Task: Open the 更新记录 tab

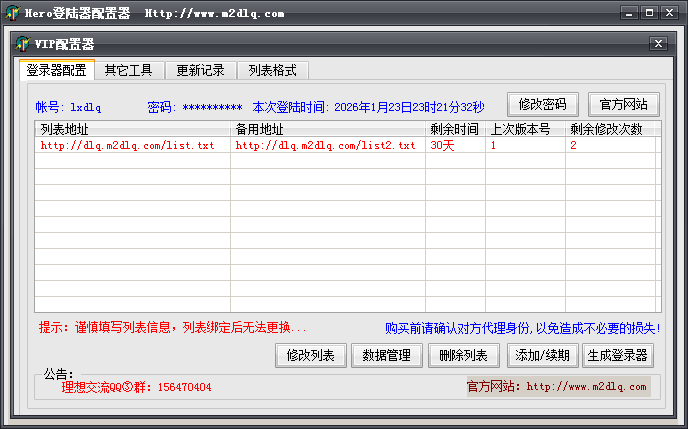Action: tap(200, 70)
